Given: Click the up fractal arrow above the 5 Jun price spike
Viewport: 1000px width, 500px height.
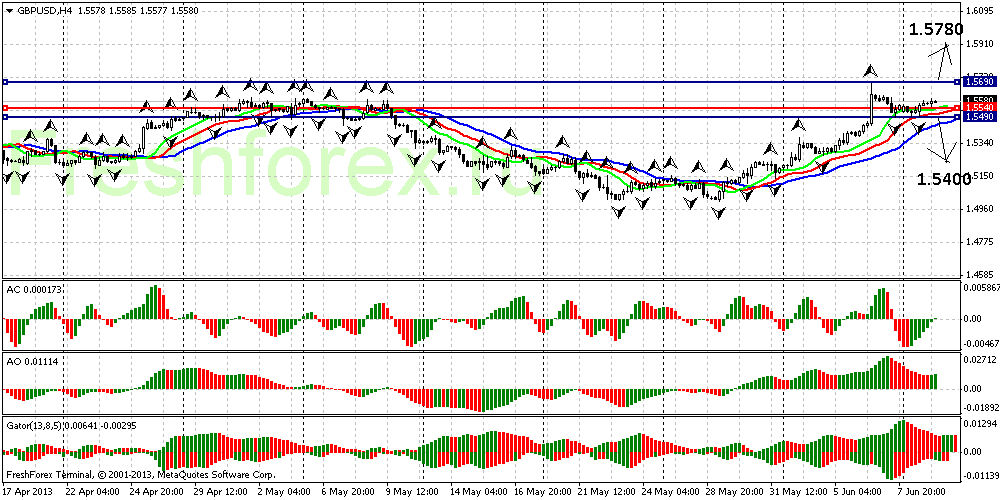Looking at the screenshot, I should [871, 70].
